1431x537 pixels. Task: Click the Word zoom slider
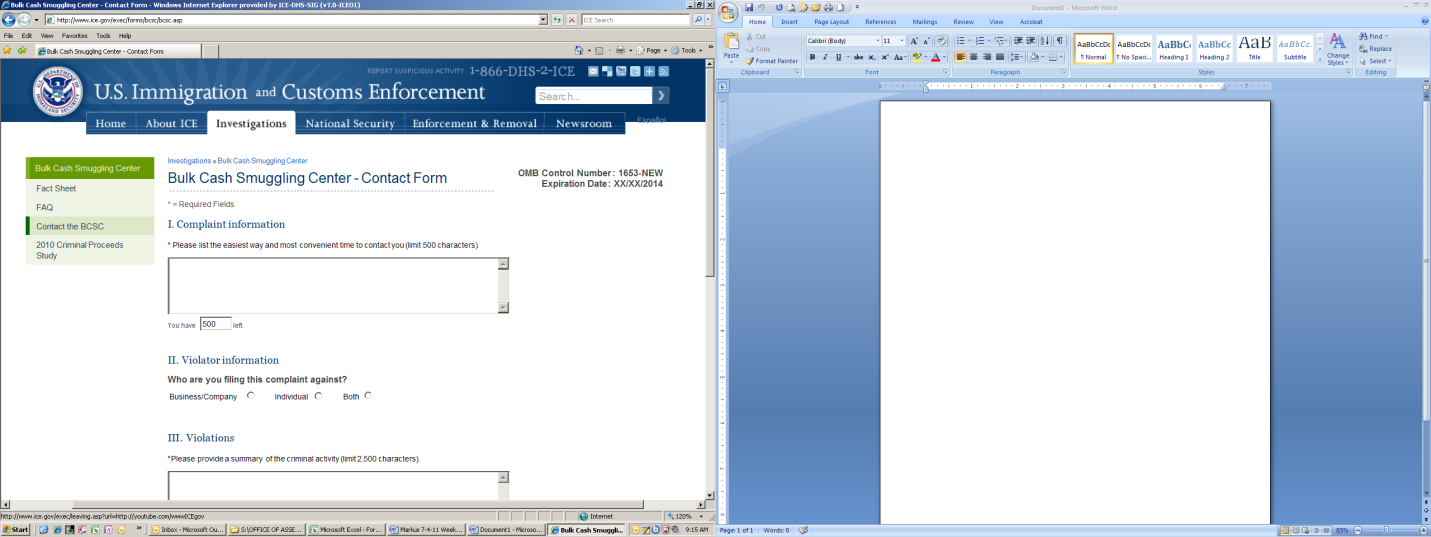[x=1387, y=530]
